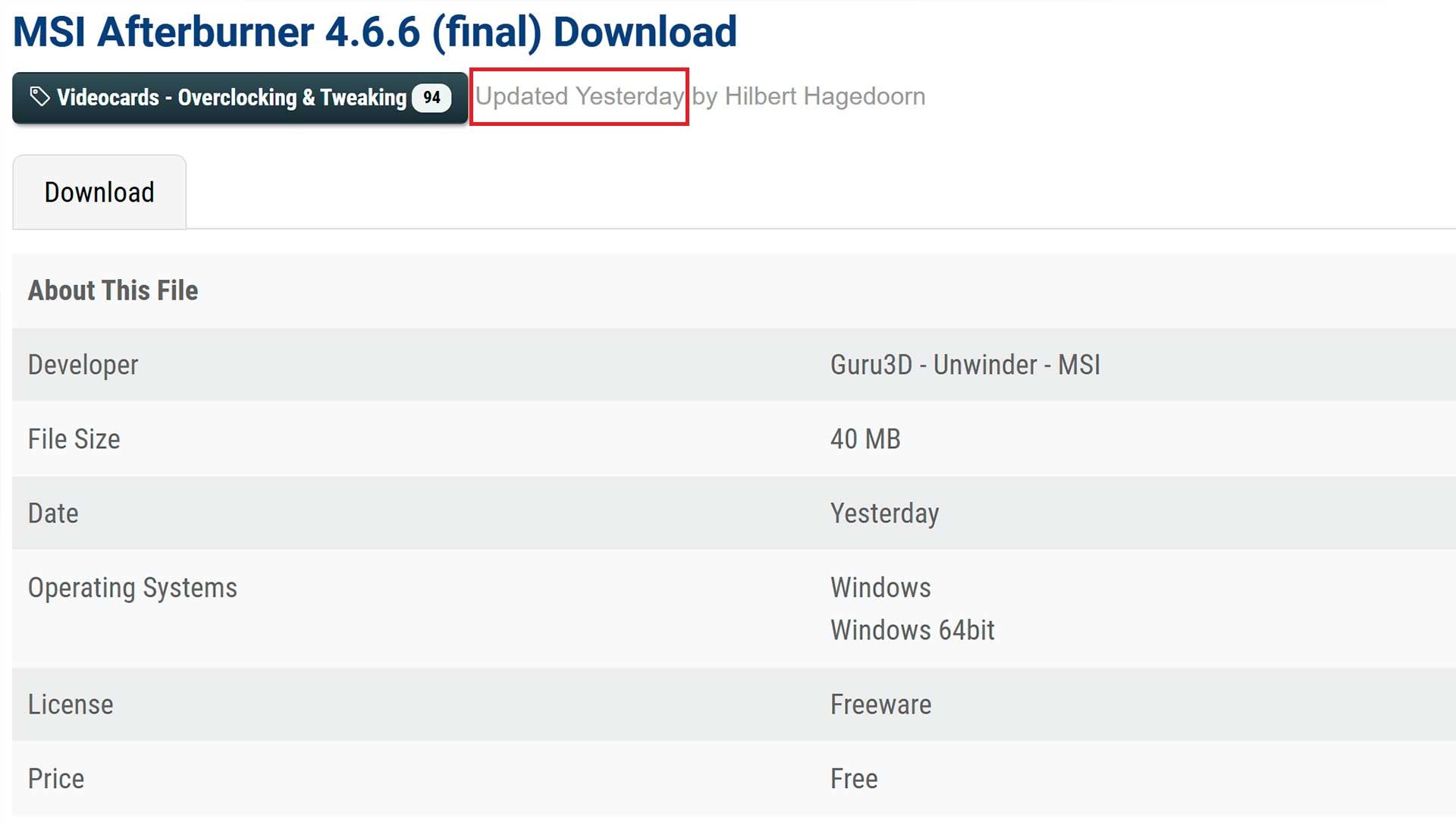This screenshot has width=1456, height=838.
Task: Click the Windows operating system entry
Action: pos(880,588)
